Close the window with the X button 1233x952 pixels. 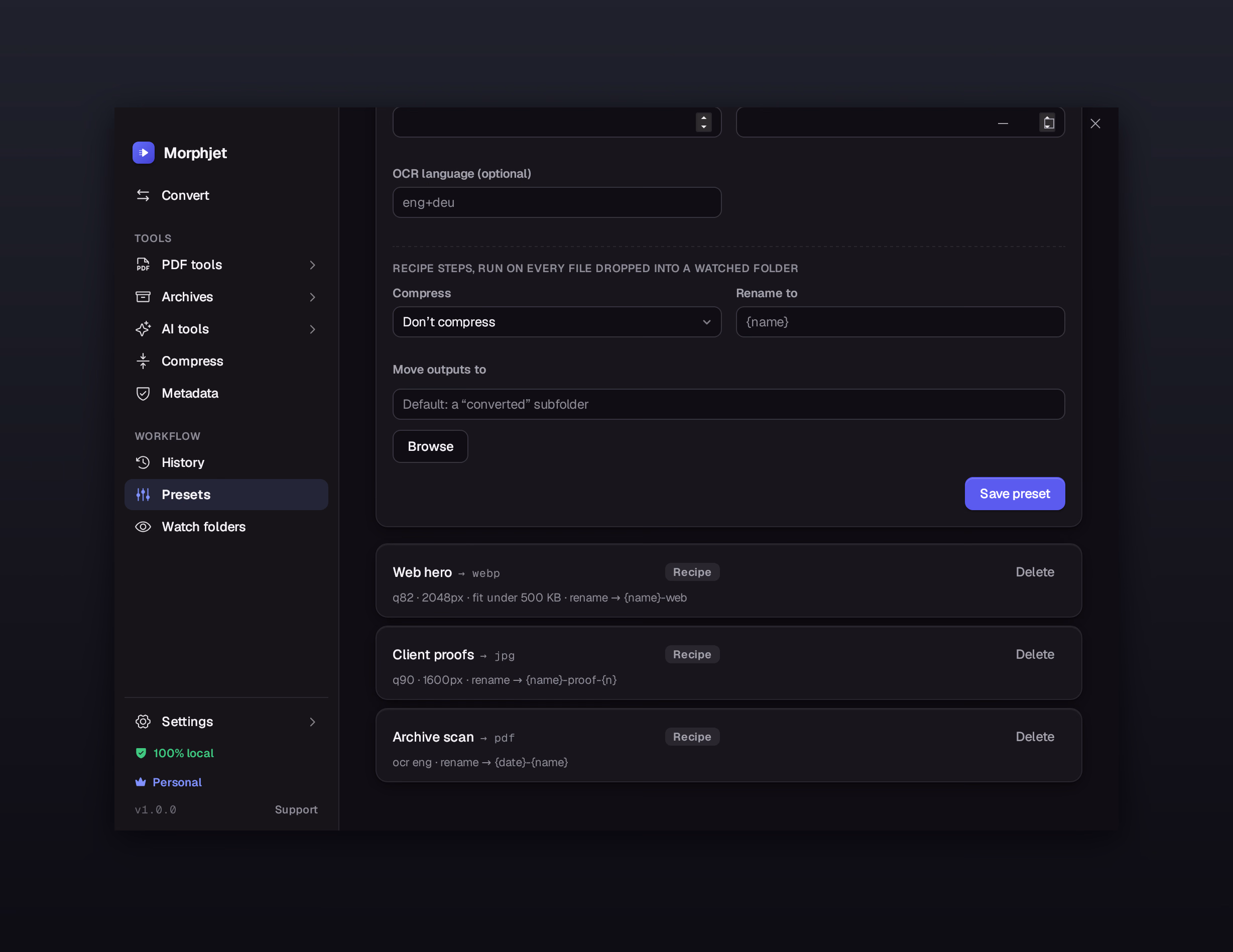[1094, 124]
